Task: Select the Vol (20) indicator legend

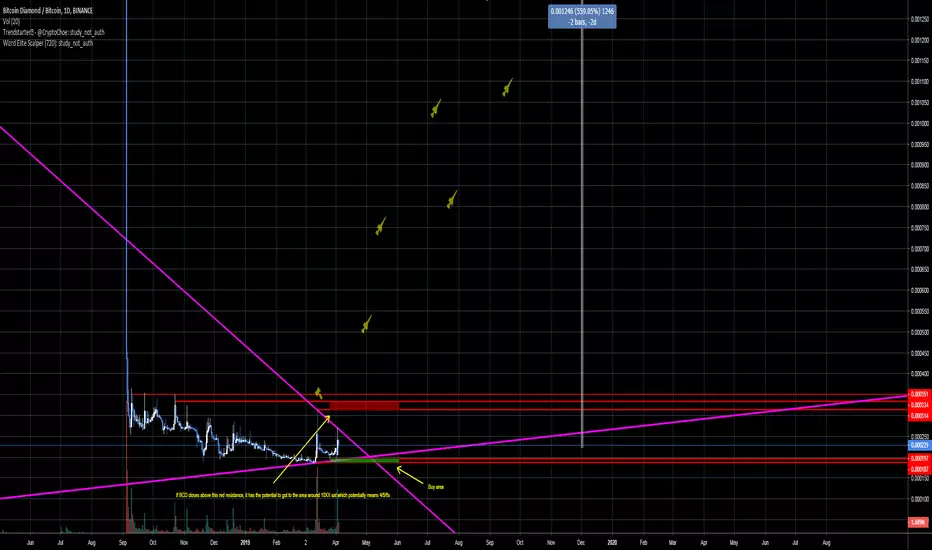Action: [x=11, y=21]
